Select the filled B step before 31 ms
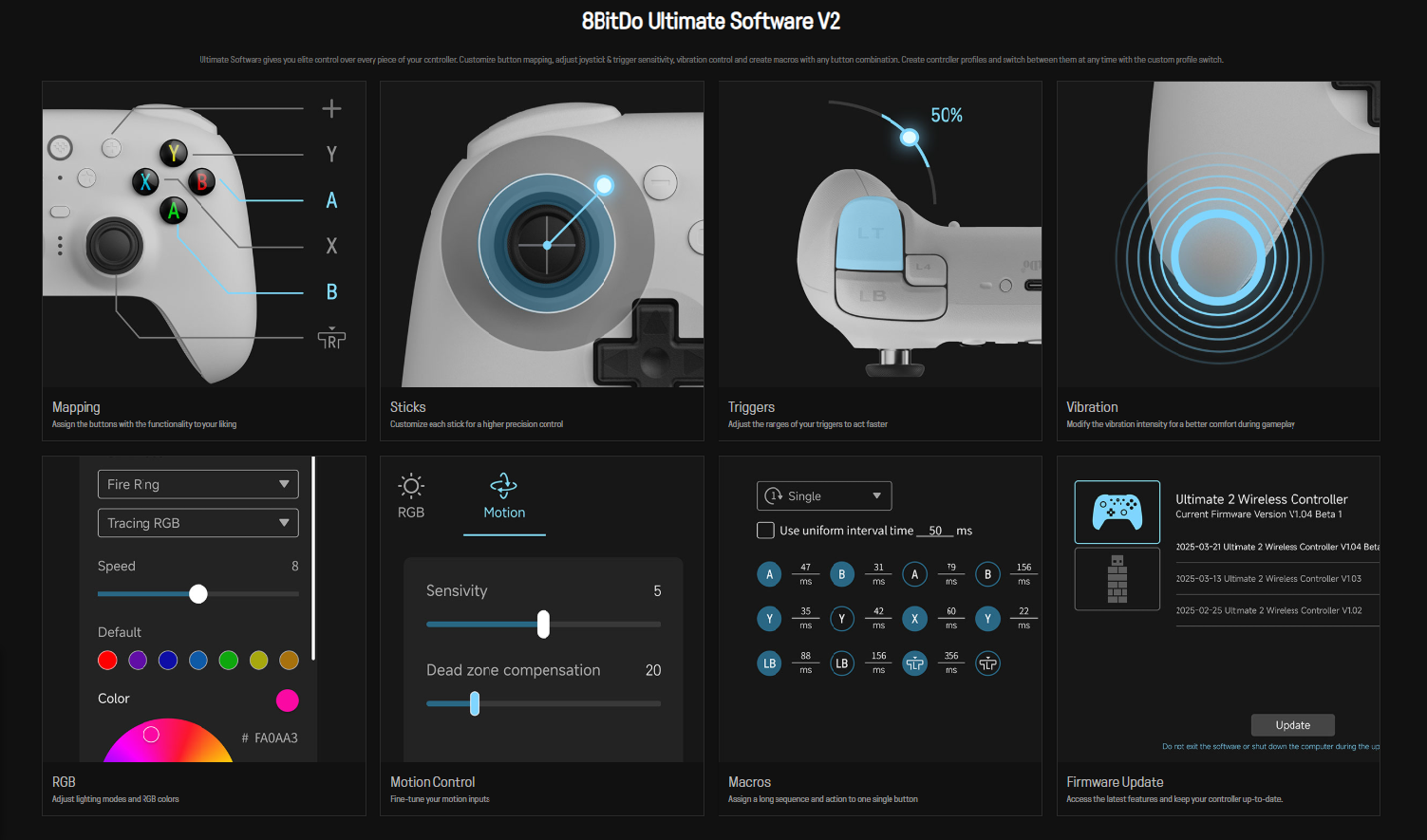The image size is (1427, 840). tap(841, 574)
